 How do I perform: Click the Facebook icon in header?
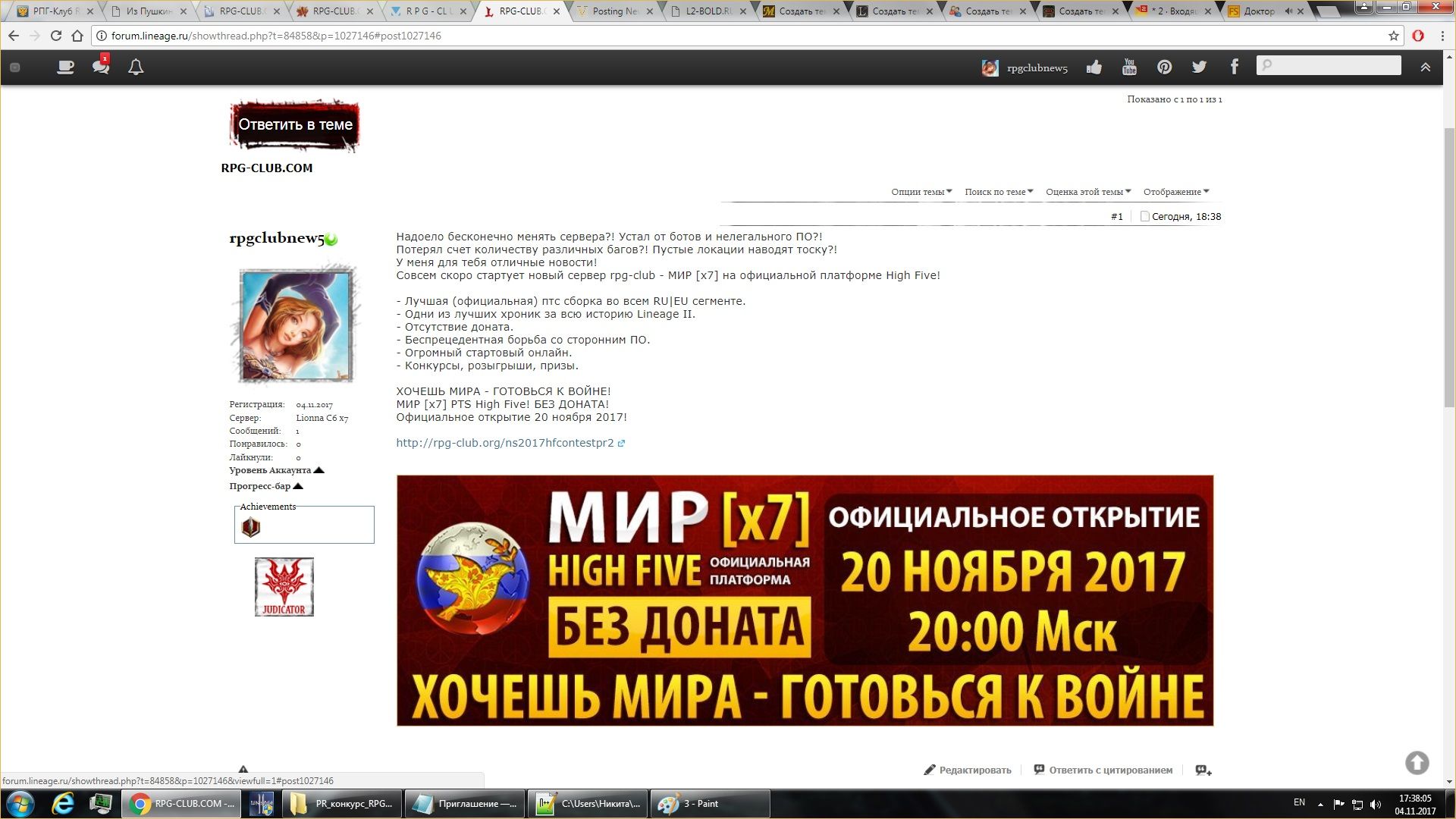pos(1235,67)
